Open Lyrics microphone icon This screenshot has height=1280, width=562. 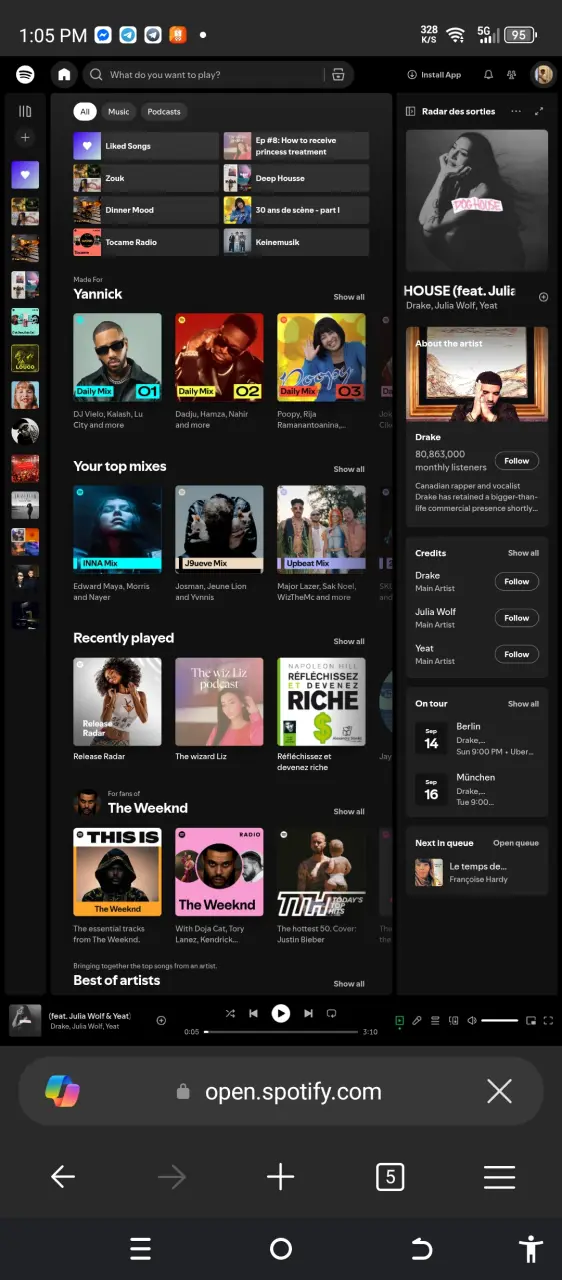pos(417,1020)
